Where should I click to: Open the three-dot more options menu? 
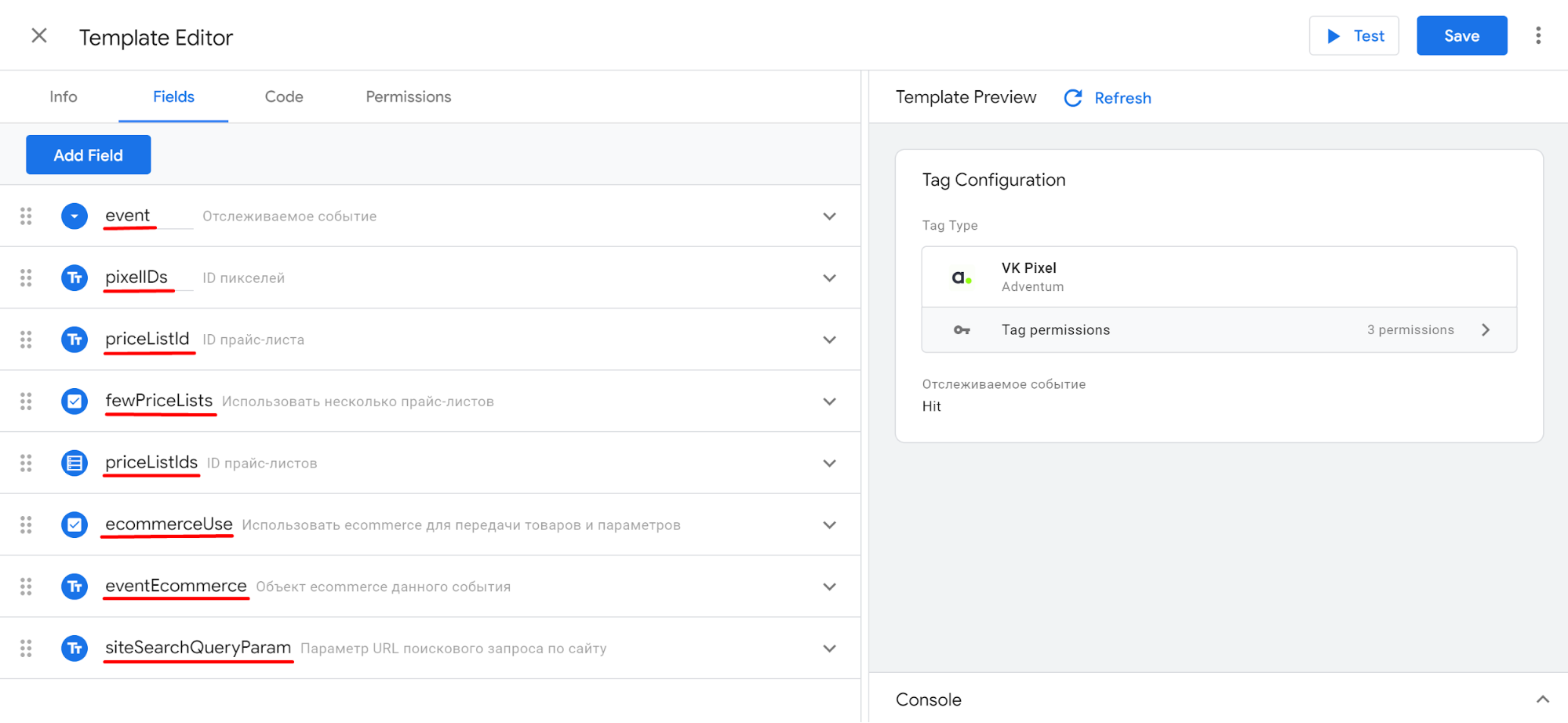[x=1537, y=36]
